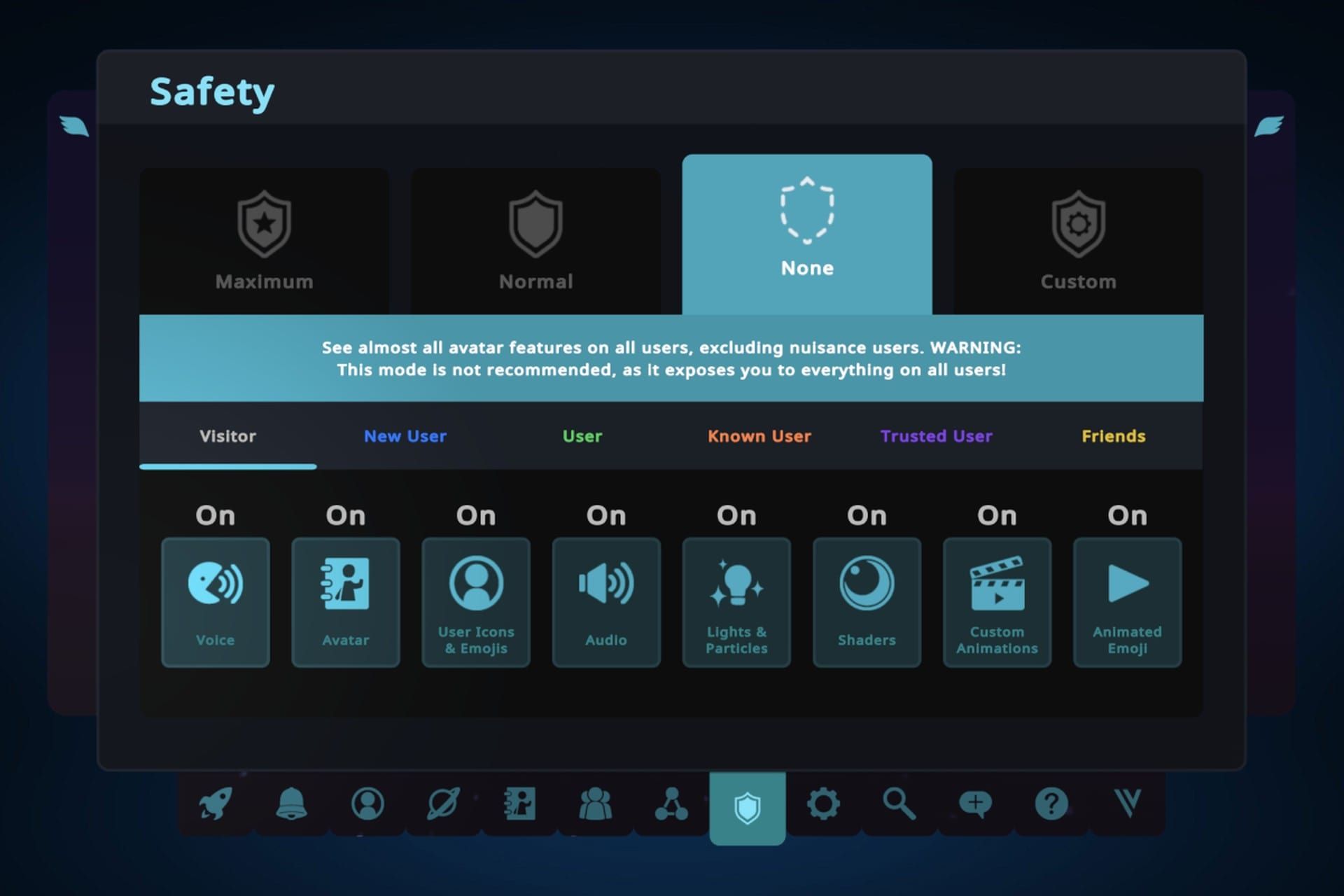The height and width of the screenshot is (896, 1344).
Task: Open Settings gear in bottom bar
Action: [823, 804]
